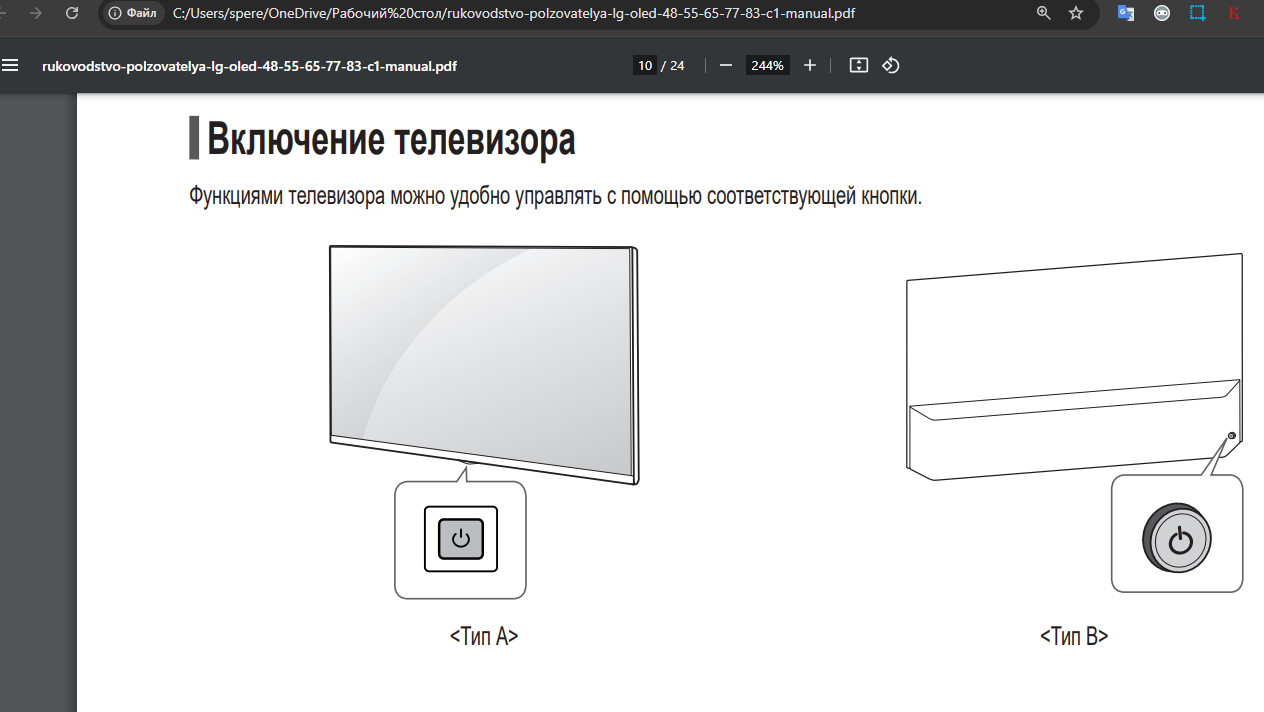
Task: Click the gray round extension icon
Action: coord(1162,14)
